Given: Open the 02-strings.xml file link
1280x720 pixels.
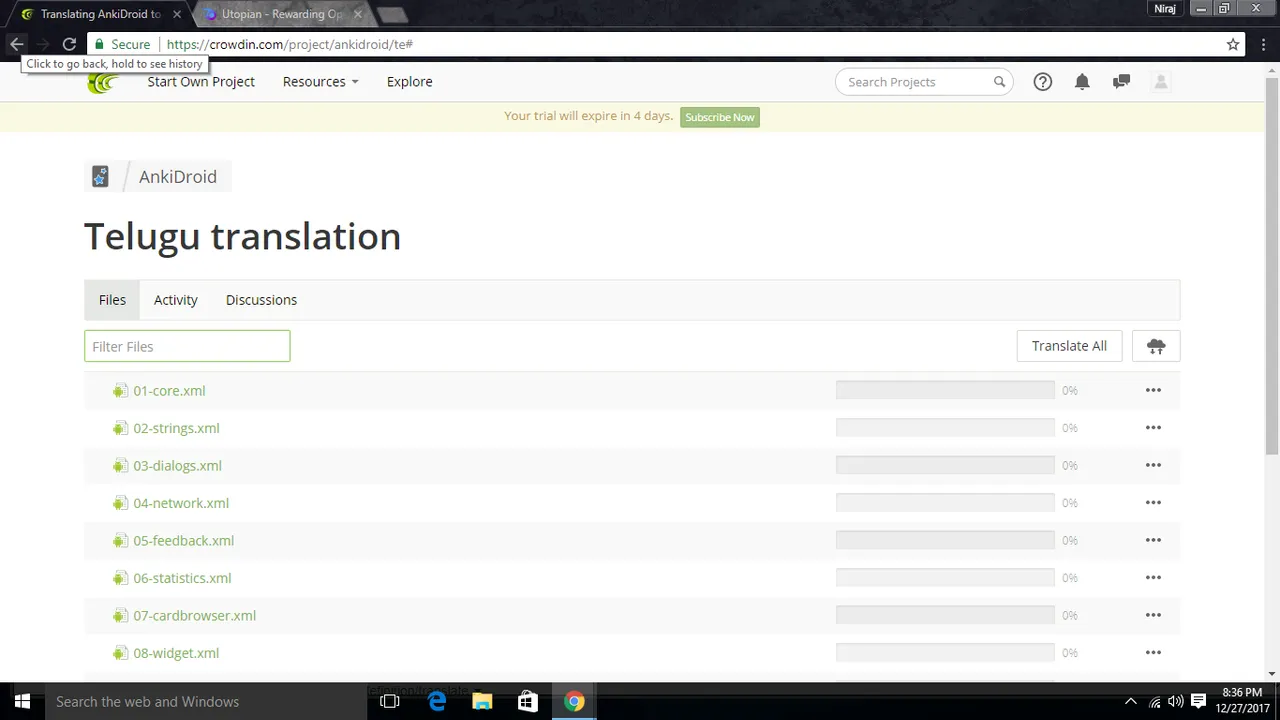Looking at the screenshot, I should click(176, 428).
